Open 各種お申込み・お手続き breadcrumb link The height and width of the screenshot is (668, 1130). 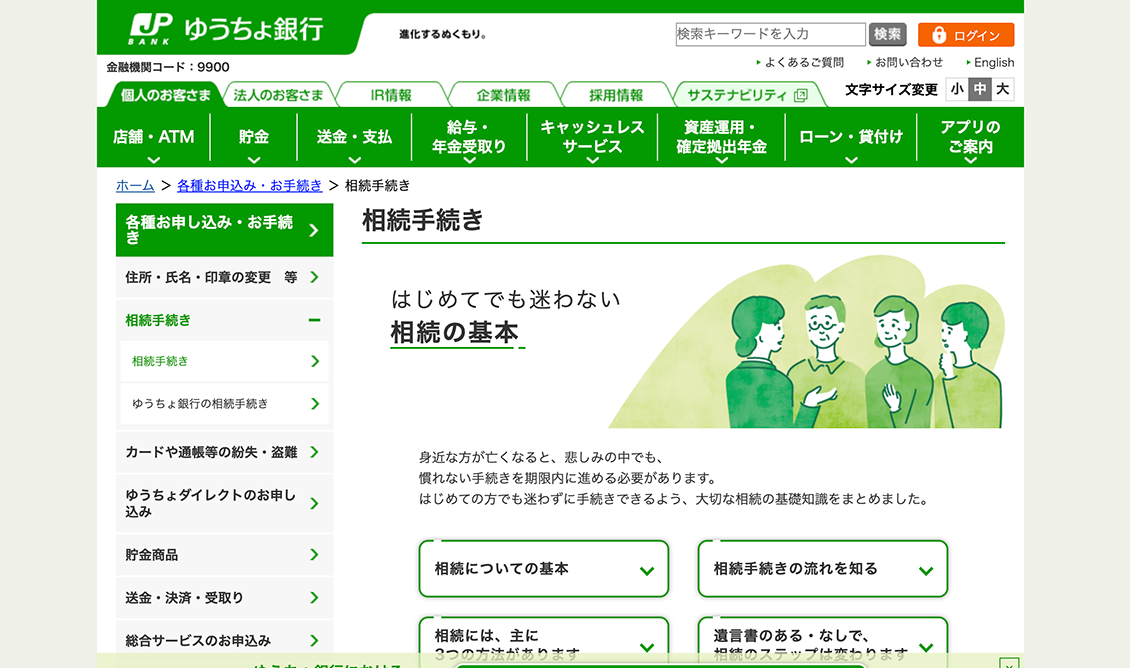pos(249,186)
